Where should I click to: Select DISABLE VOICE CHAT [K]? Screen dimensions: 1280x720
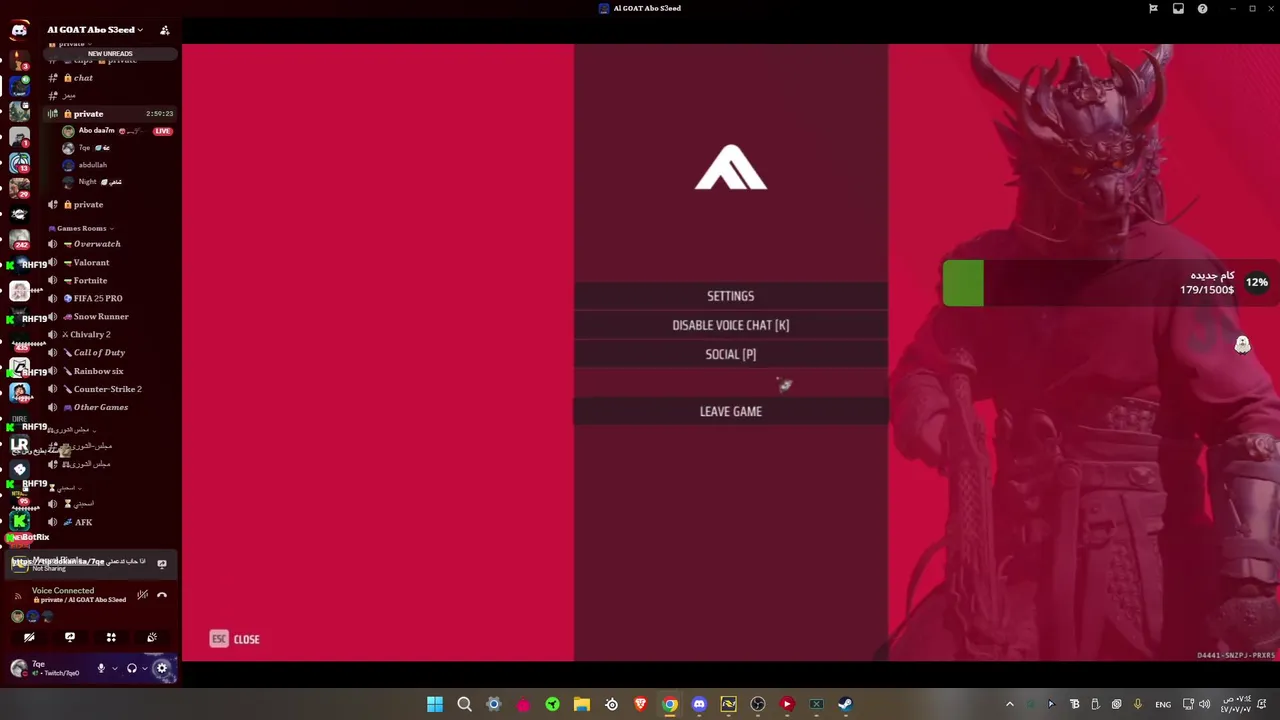coord(731,325)
